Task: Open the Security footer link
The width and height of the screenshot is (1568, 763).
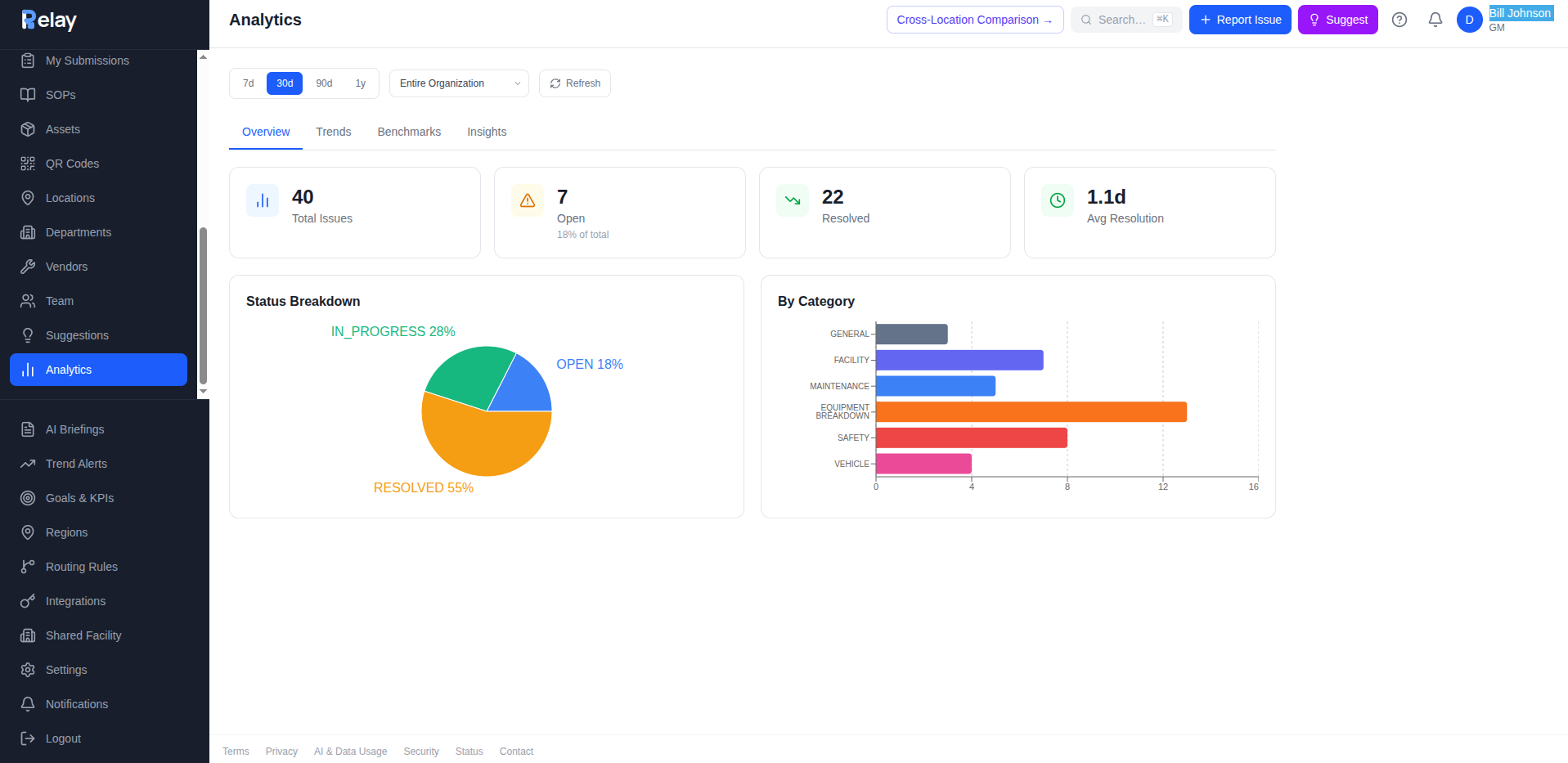Action: coord(421,752)
